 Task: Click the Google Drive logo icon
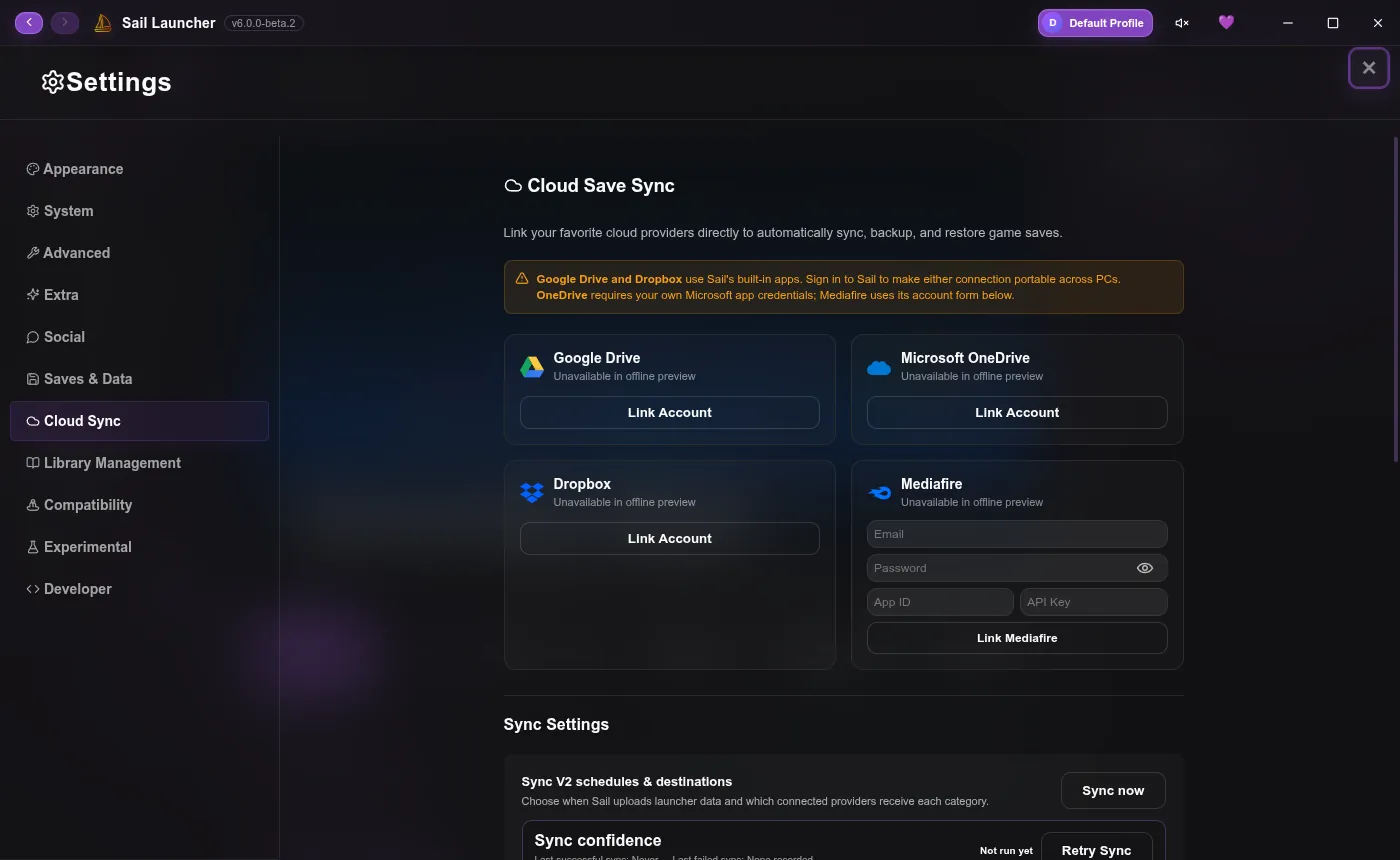tap(532, 367)
